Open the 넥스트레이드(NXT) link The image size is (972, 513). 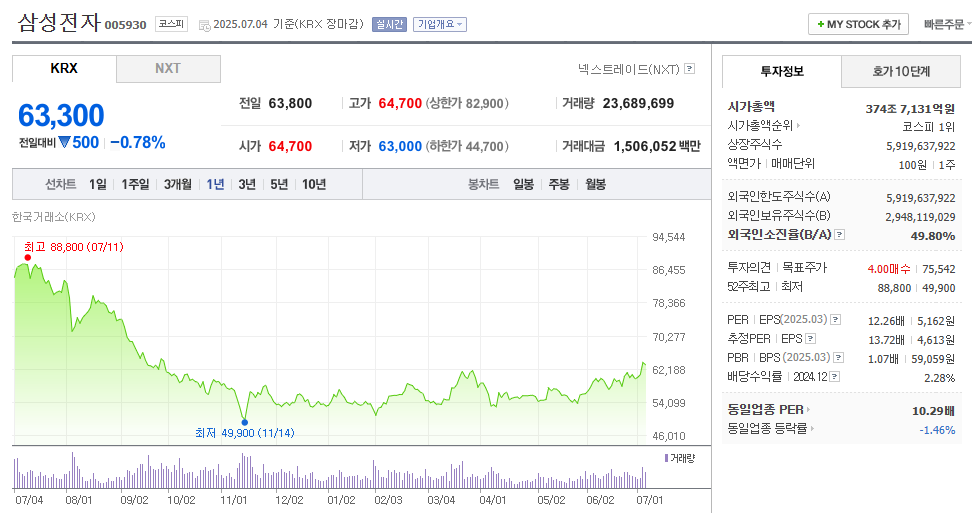(x=629, y=69)
